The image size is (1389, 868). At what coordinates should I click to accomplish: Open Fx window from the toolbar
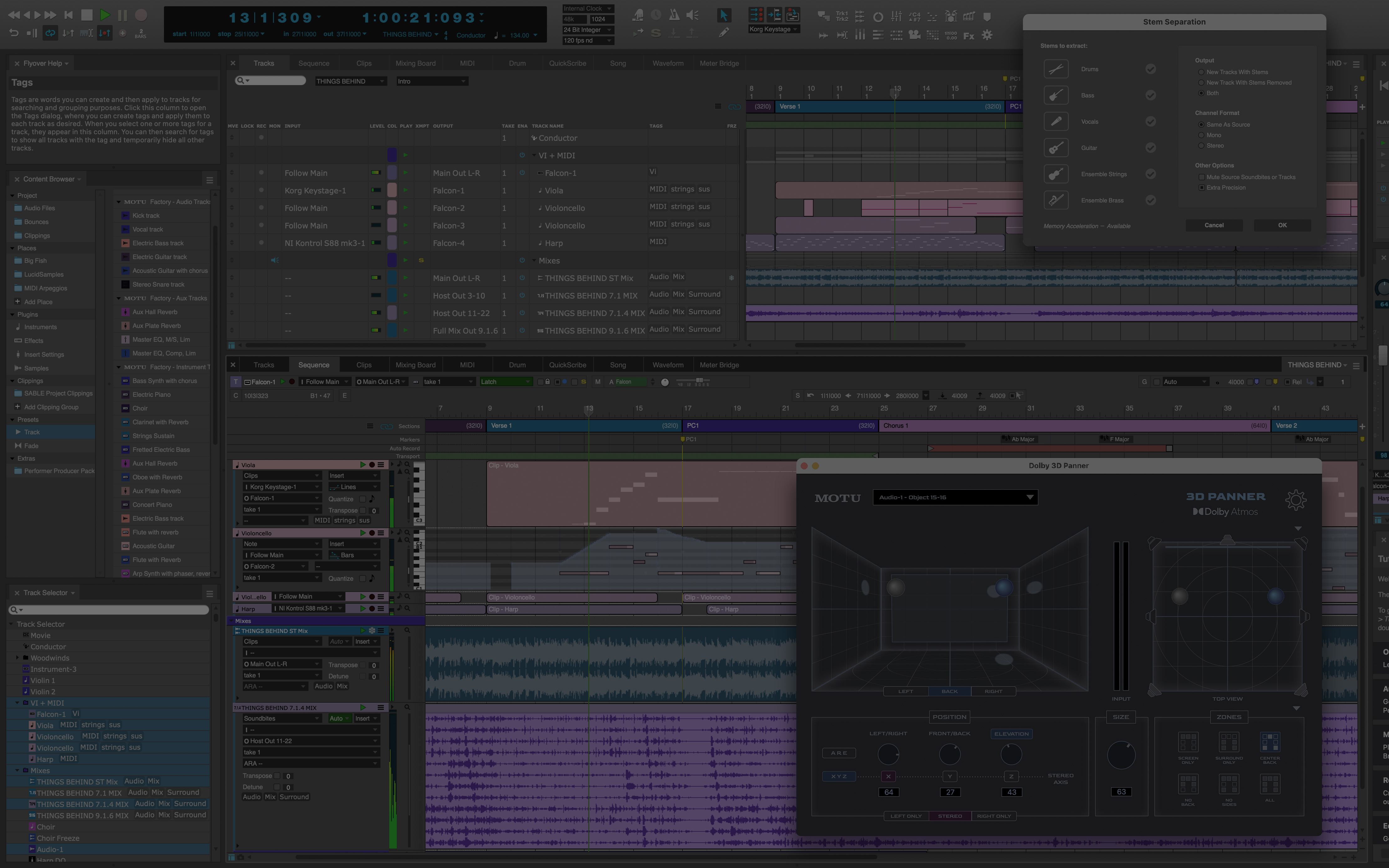click(x=969, y=36)
